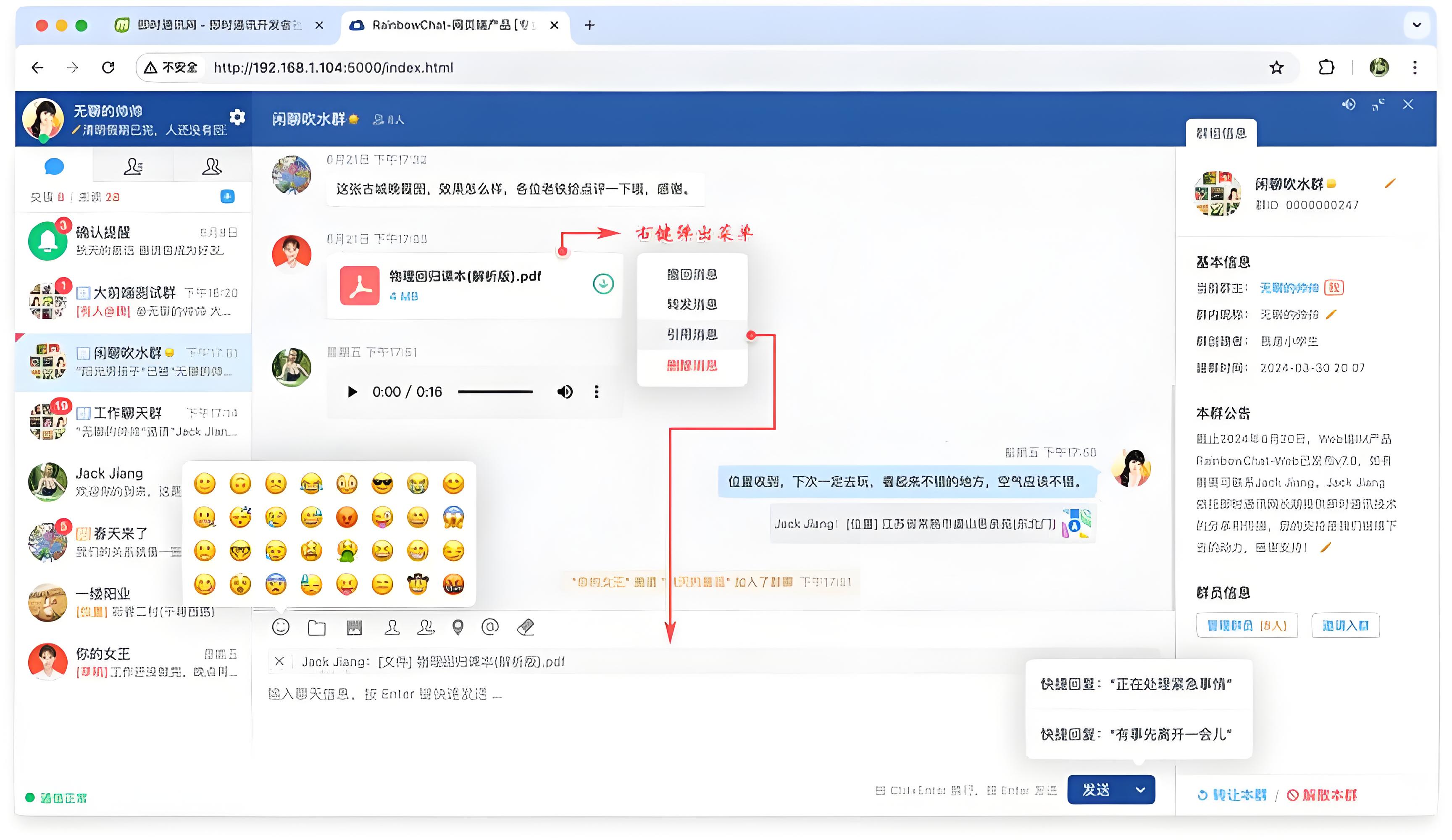Open the 你的女王 conversation
This screenshot has height=840, width=1452.
(134, 661)
